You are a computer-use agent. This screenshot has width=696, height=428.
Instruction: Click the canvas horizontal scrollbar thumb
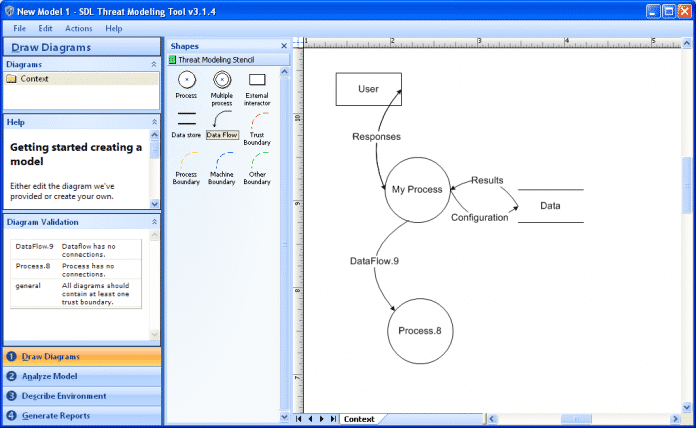click(x=576, y=419)
